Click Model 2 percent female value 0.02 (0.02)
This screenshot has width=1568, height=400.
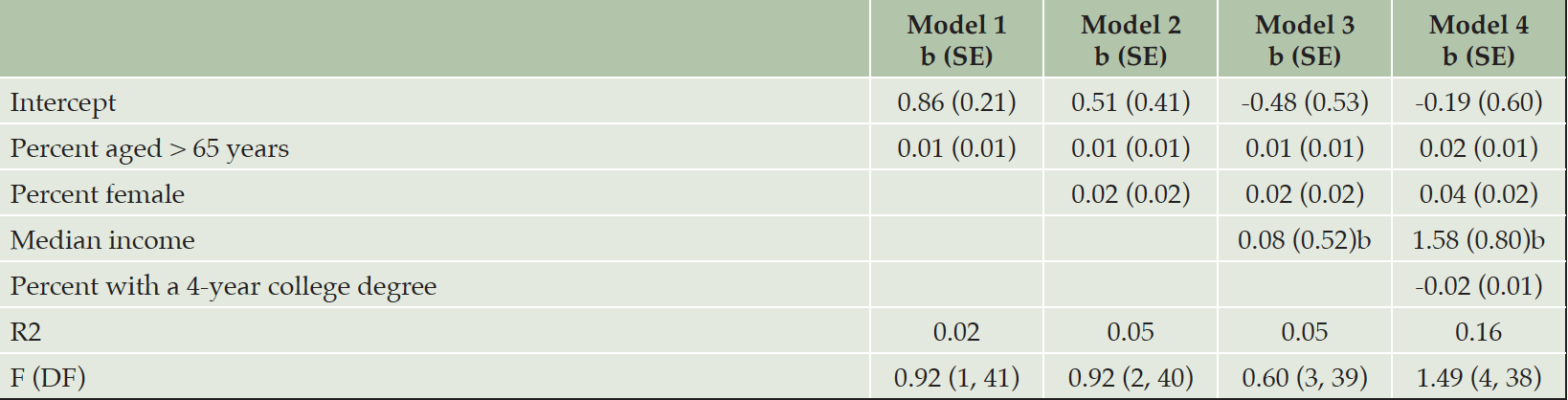(x=1131, y=194)
